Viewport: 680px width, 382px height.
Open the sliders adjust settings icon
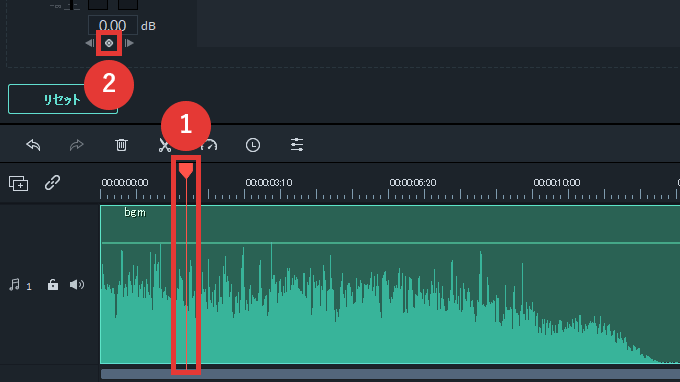point(297,144)
